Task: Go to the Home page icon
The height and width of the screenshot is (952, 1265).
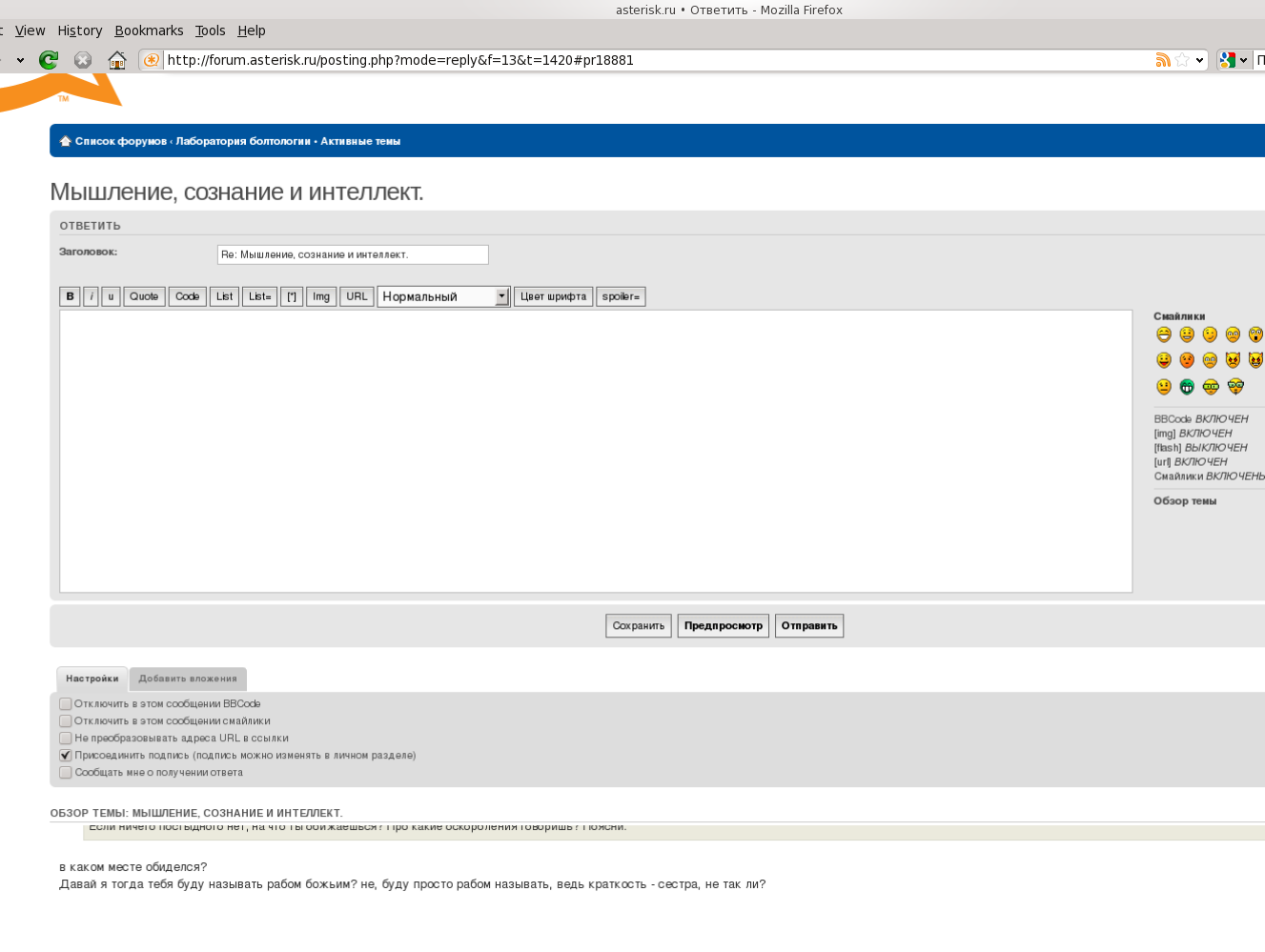Action: (117, 60)
